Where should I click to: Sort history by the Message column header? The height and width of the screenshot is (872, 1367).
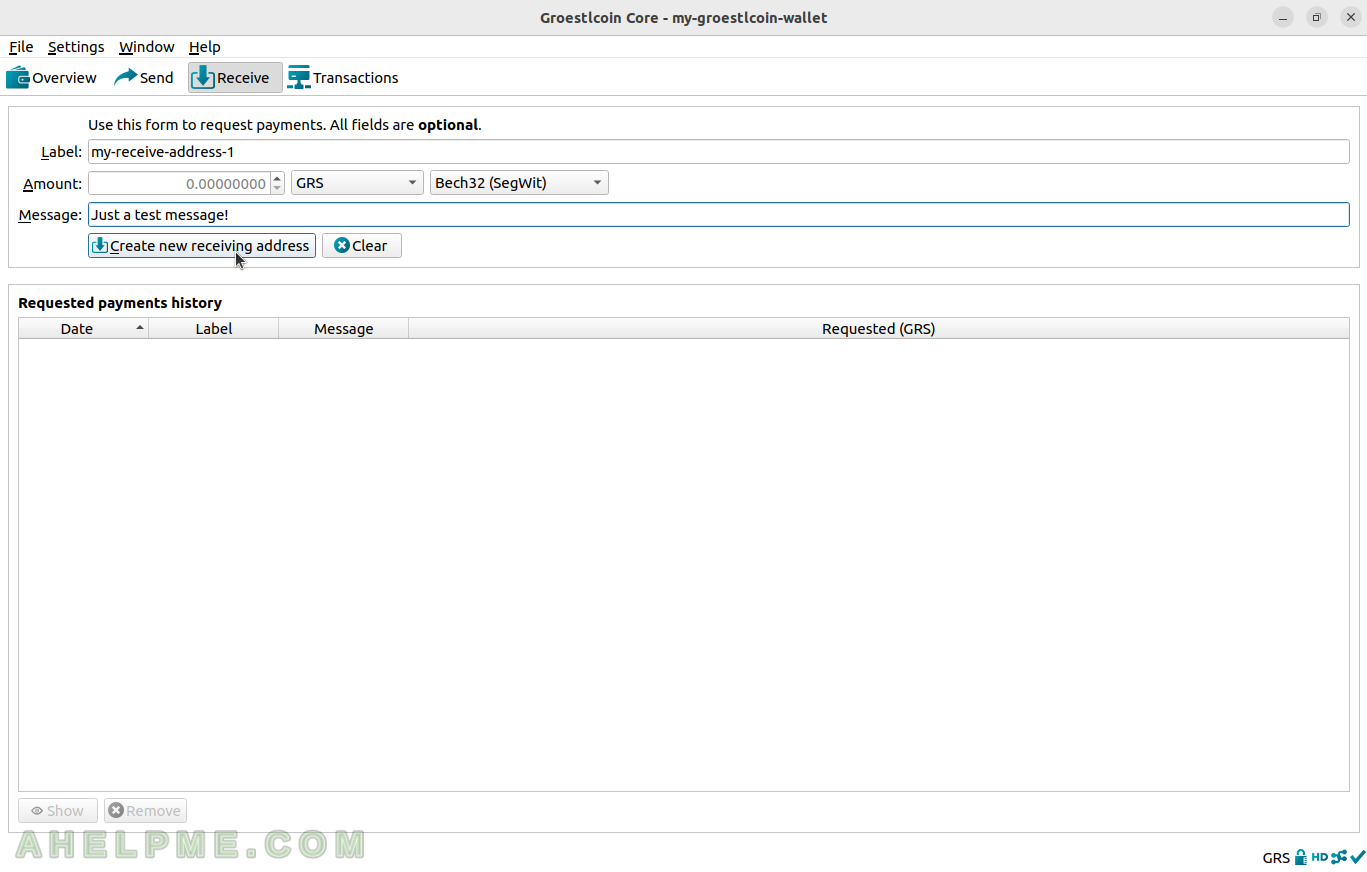(344, 328)
